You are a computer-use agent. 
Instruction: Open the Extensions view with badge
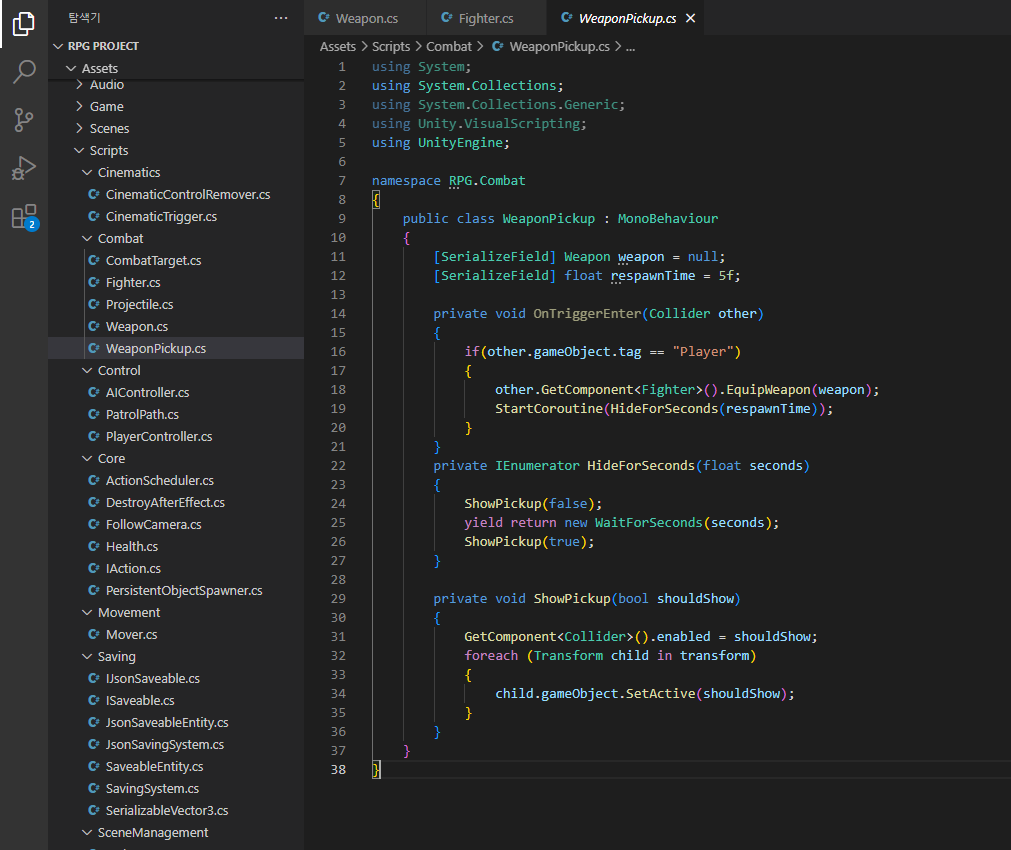[24, 217]
